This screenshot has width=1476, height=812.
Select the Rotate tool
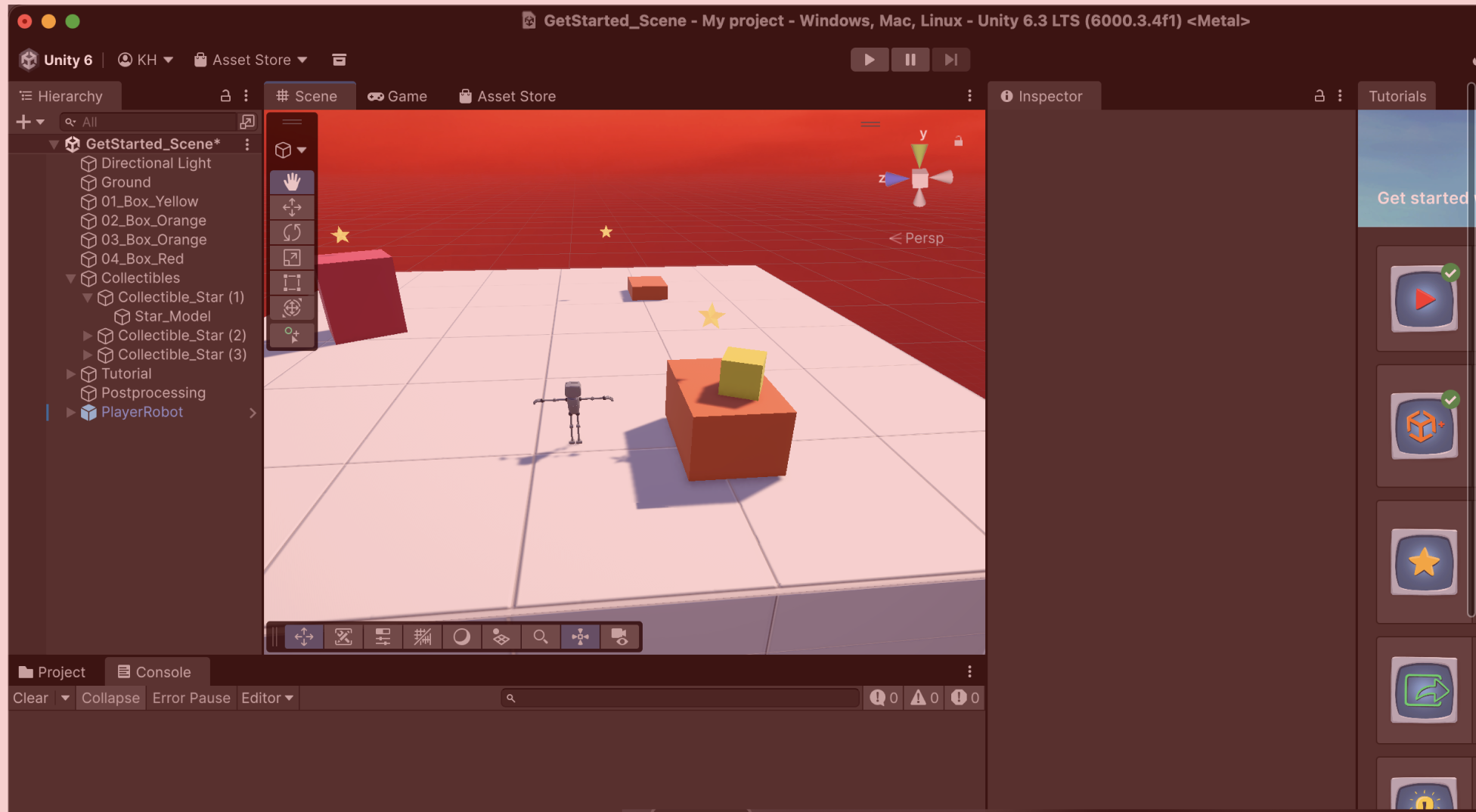[x=291, y=232]
